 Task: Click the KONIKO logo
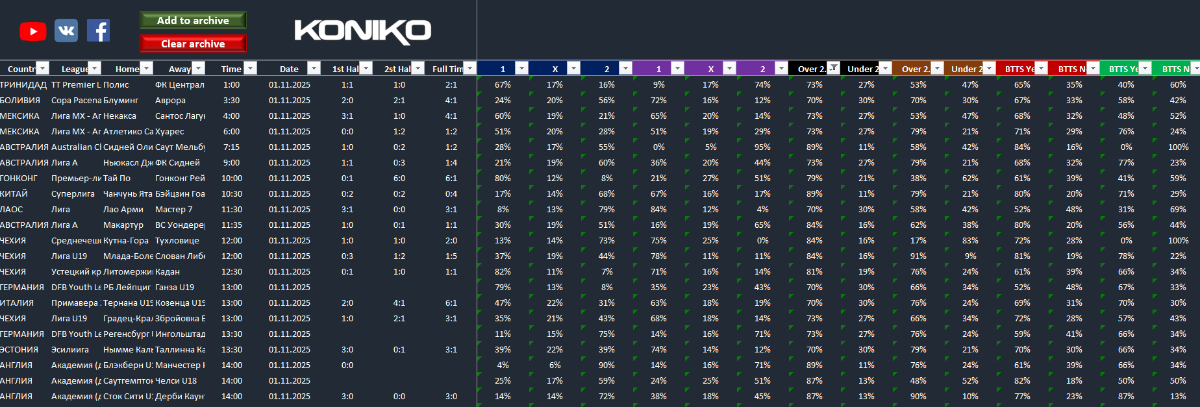[x=362, y=31]
